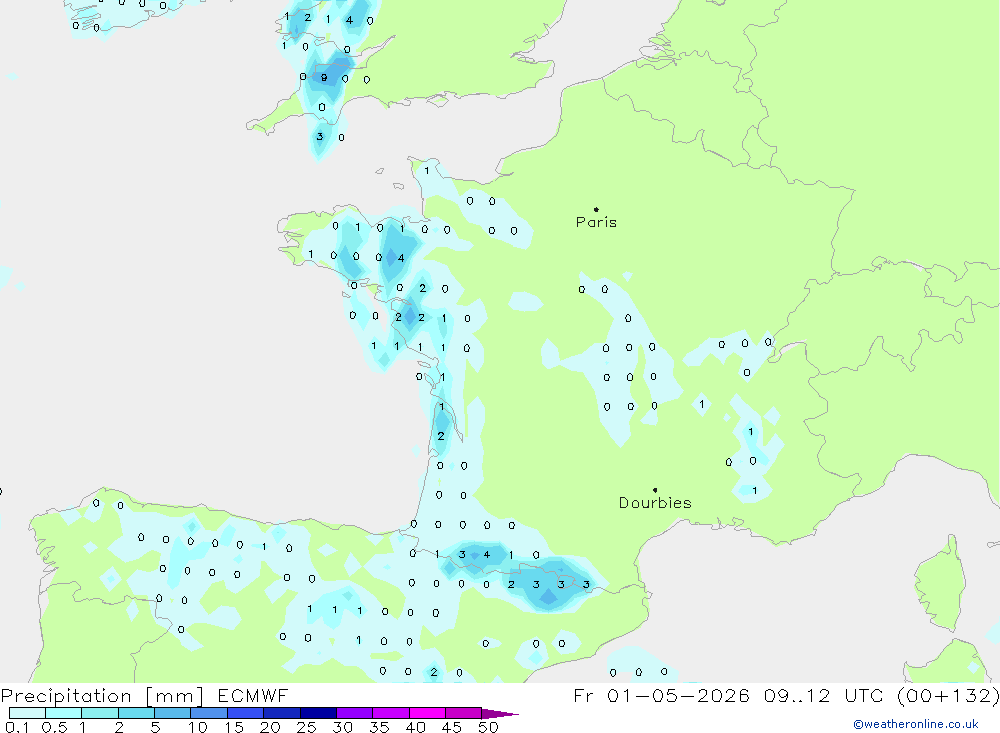The width and height of the screenshot is (1000, 733).
Task: Click the dark blue 25 mm legend swatch
Action: (x=318, y=713)
